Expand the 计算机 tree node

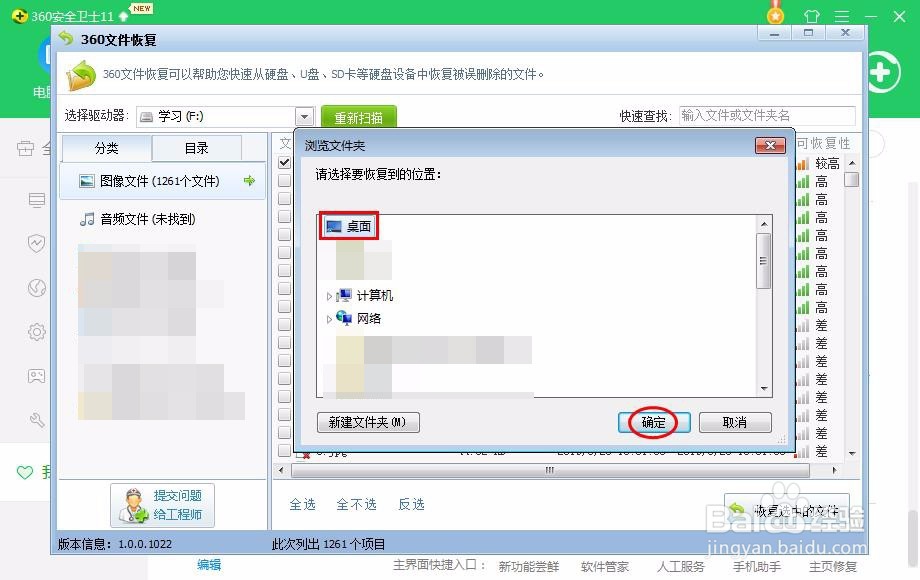[329, 296]
